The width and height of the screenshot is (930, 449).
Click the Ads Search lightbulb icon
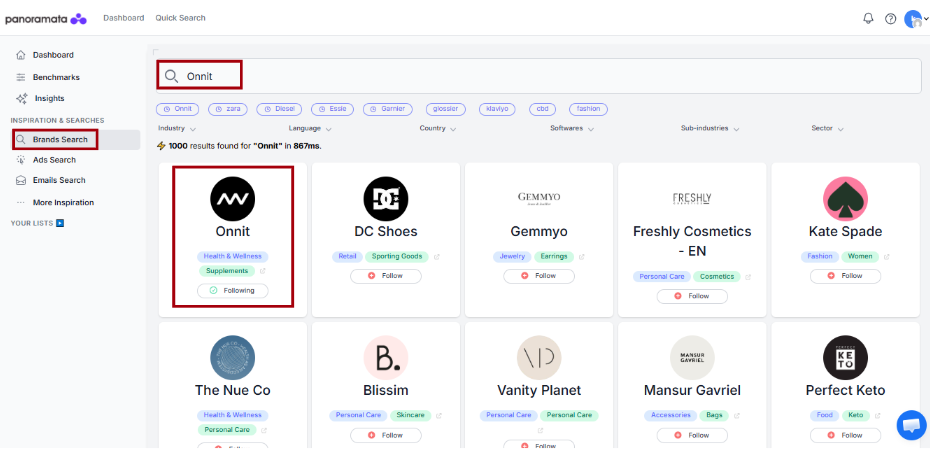click(x=21, y=160)
